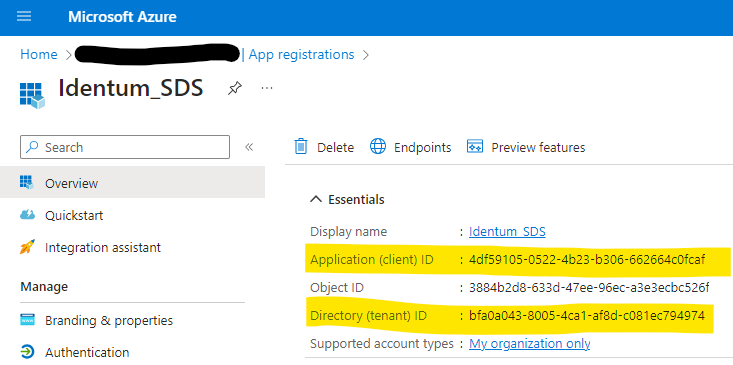The image size is (733, 365).
Task: Click the Delete trash icon
Action: tap(301, 147)
